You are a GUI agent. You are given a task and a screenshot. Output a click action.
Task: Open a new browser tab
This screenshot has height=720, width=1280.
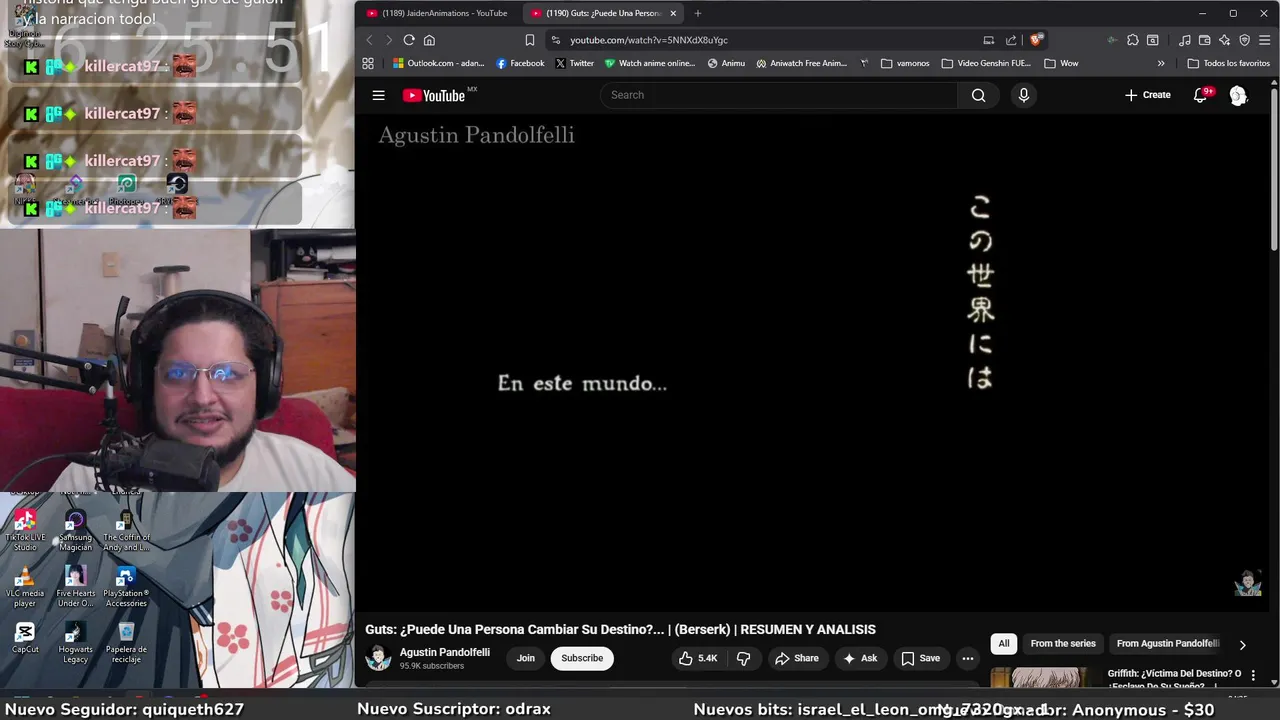[698, 13]
